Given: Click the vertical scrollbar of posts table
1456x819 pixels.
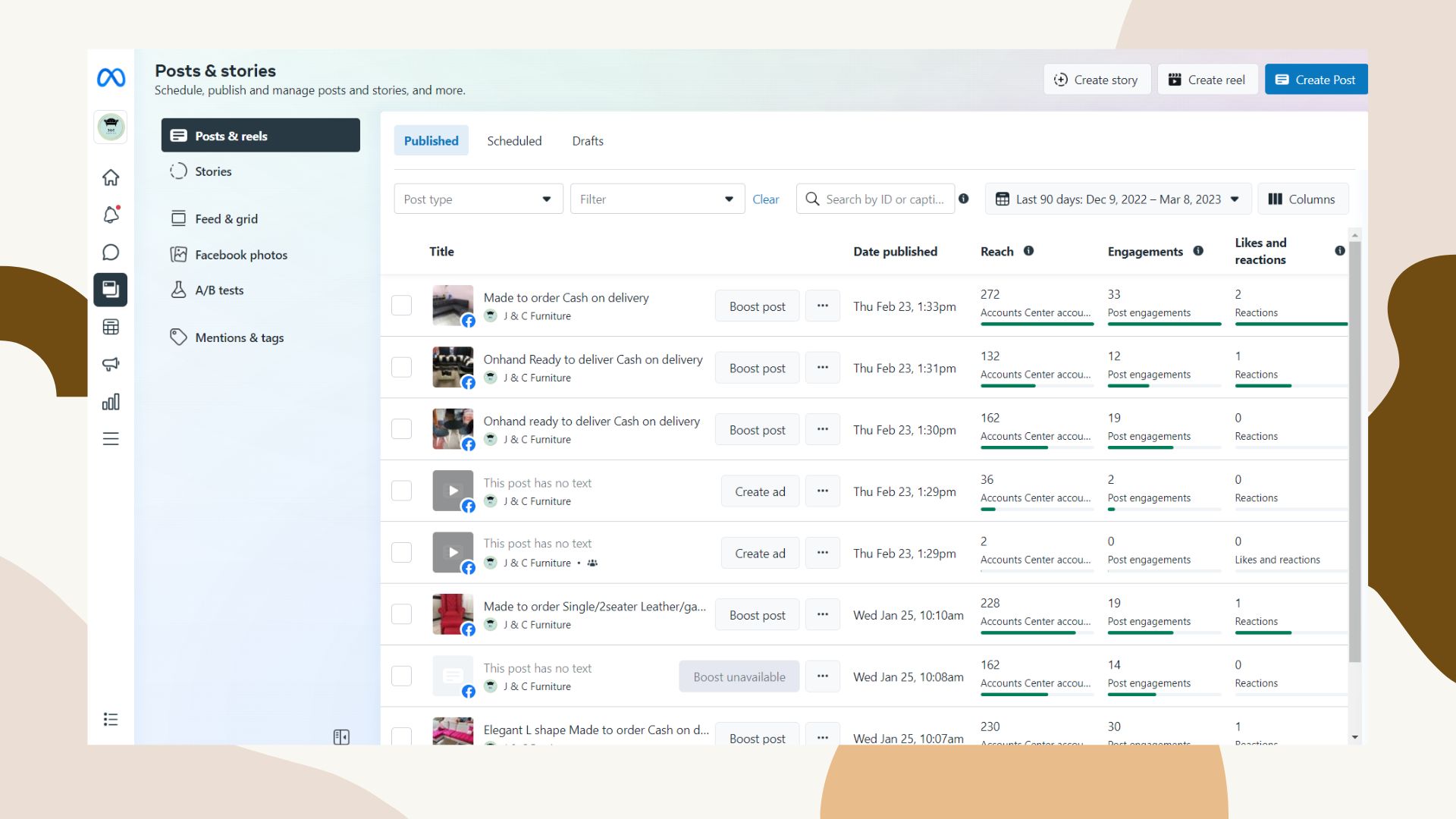Looking at the screenshot, I should tap(1354, 451).
